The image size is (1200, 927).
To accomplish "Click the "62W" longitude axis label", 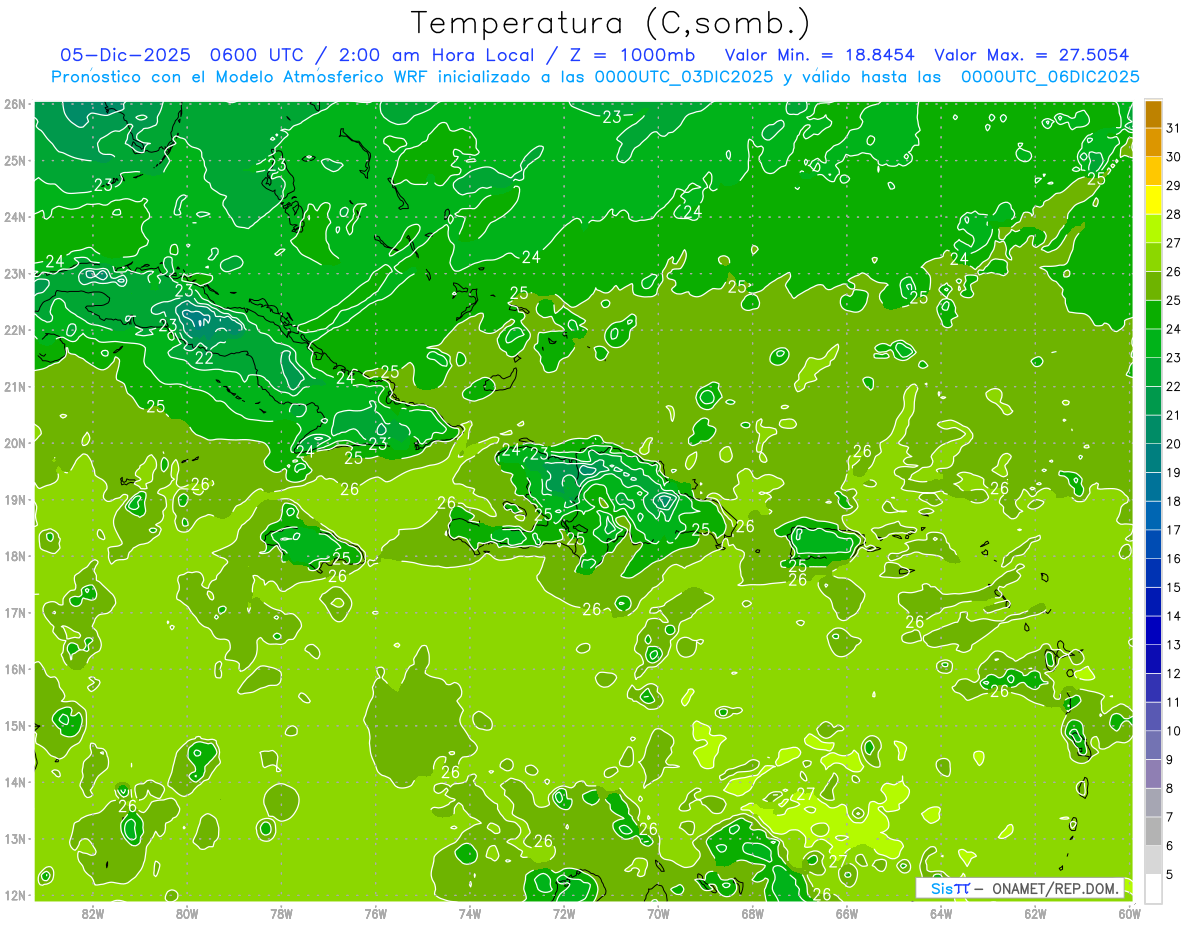I will pos(1035,913).
